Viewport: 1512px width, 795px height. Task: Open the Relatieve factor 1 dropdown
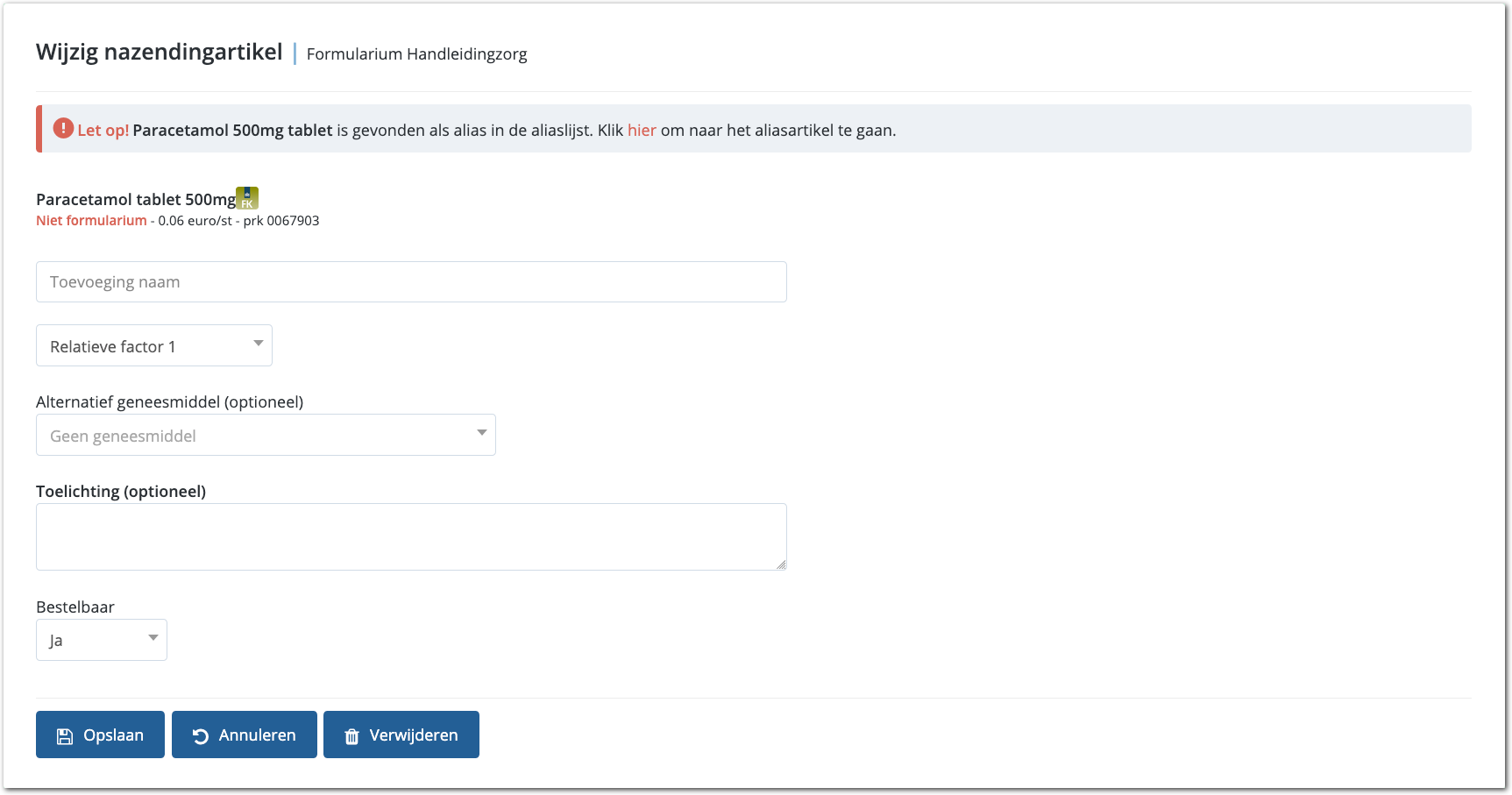(154, 346)
